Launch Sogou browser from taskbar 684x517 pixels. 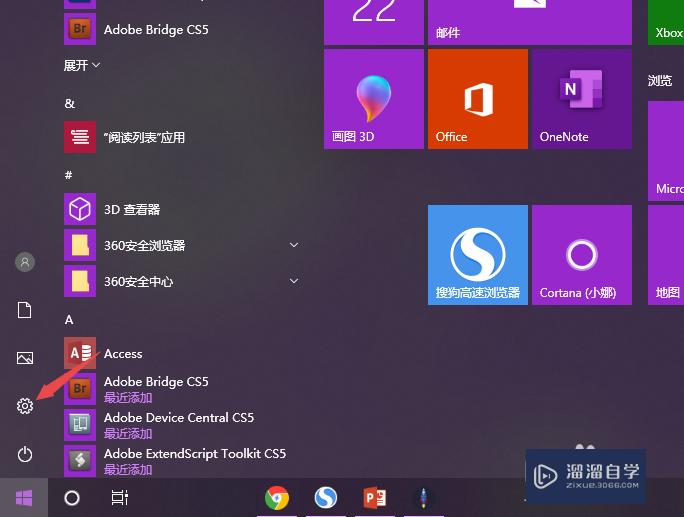click(326, 497)
